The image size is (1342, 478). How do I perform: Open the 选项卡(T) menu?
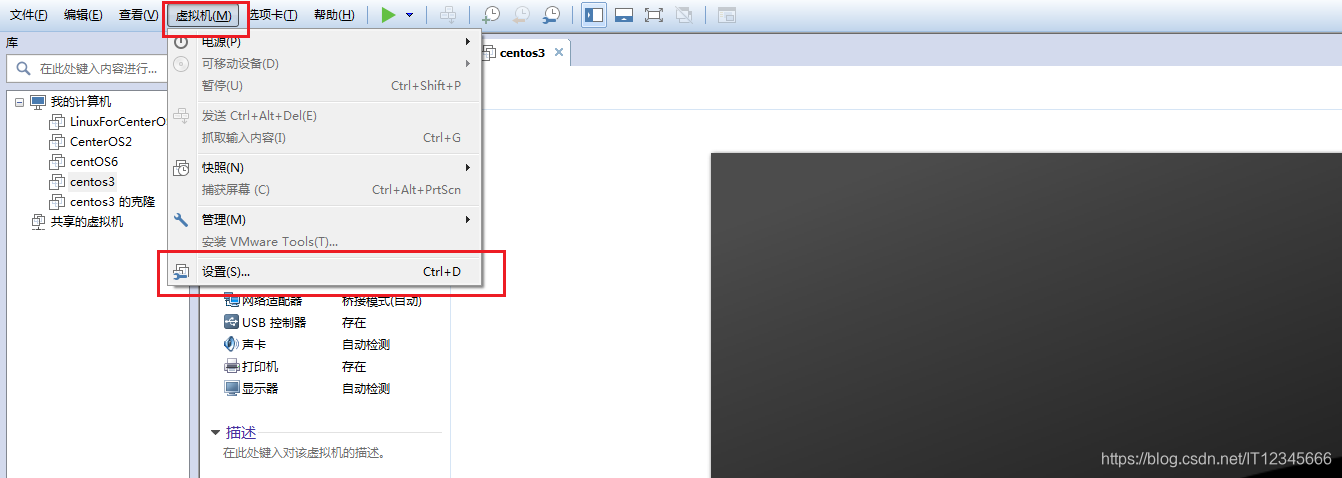click(273, 15)
